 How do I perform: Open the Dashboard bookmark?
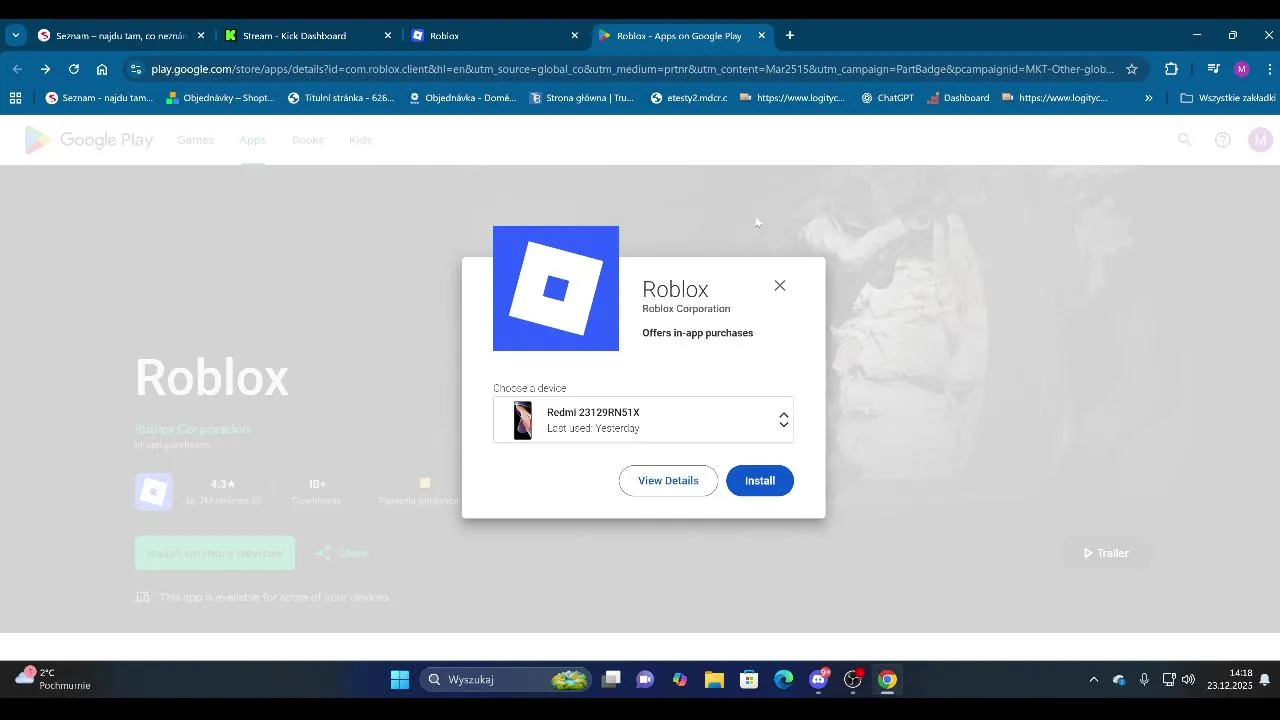[x=958, y=98]
